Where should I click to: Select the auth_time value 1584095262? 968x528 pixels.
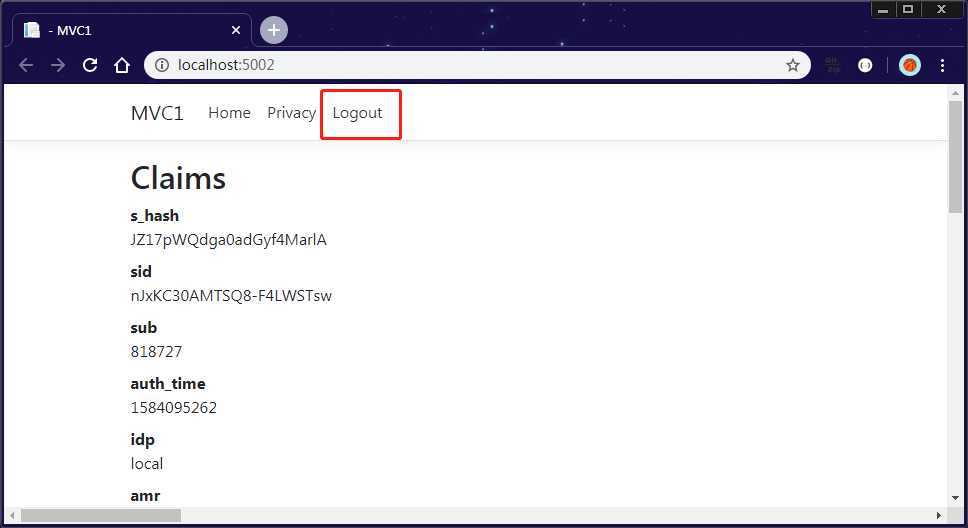click(x=173, y=408)
